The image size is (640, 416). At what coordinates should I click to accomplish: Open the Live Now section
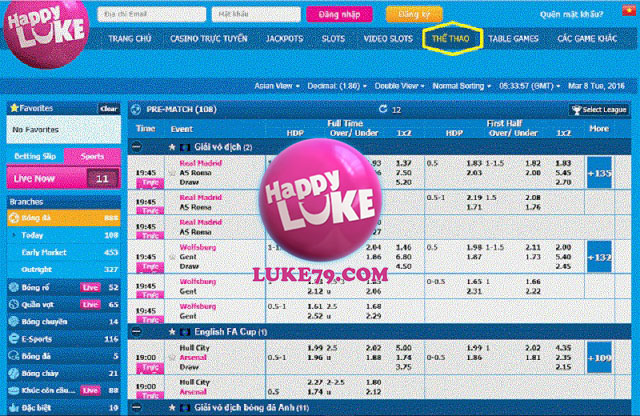pyautogui.click(x=64, y=178)
